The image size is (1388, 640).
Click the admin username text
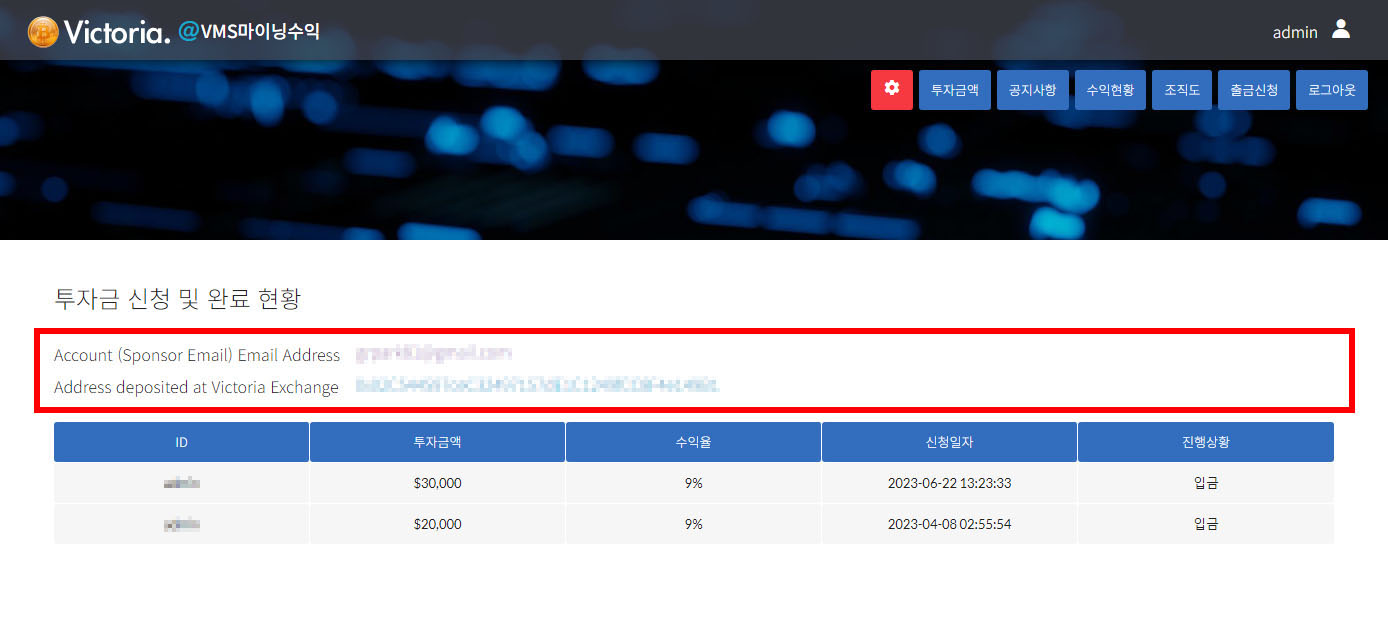coord(1294,32)
